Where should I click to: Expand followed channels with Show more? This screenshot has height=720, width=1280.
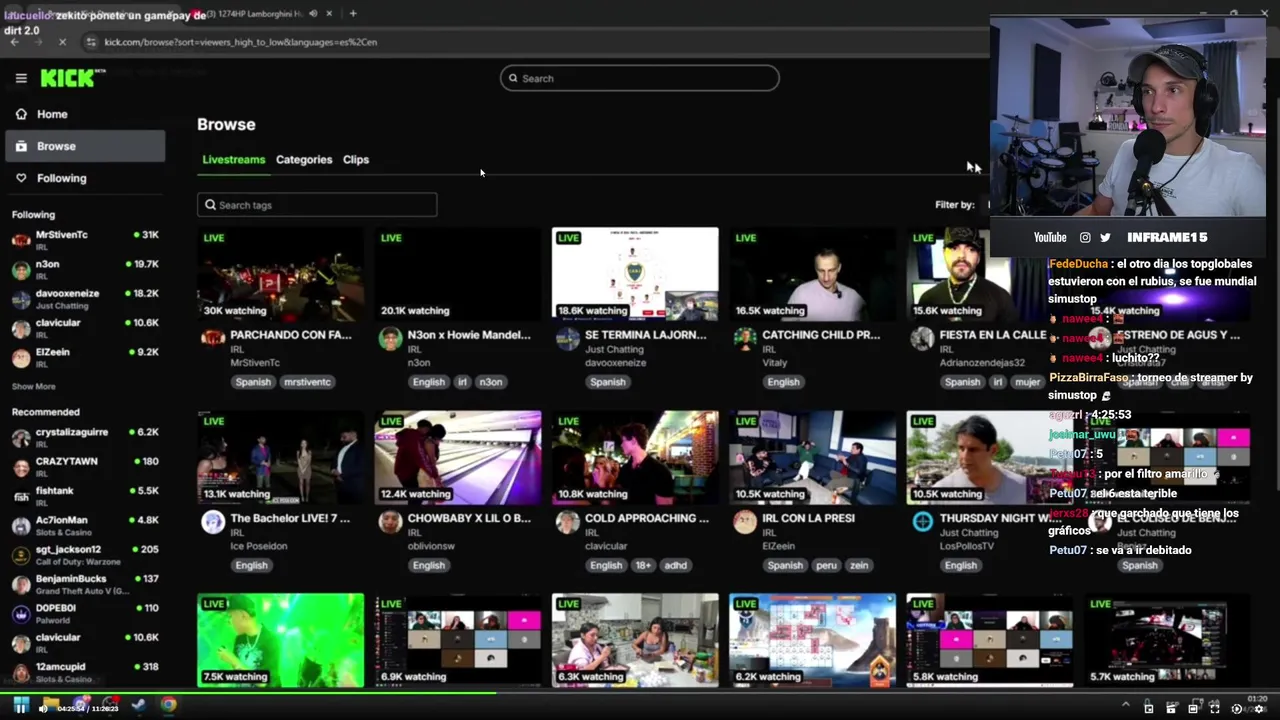pos(33,386)
